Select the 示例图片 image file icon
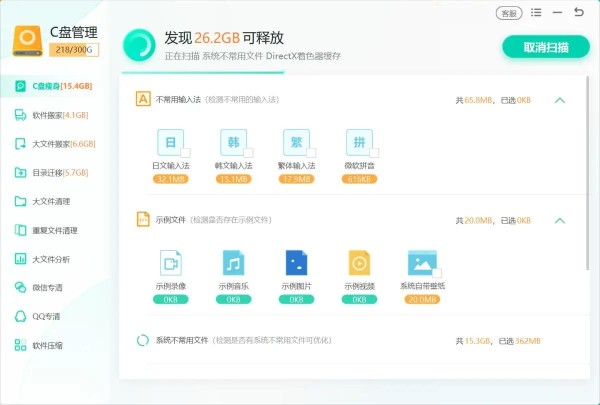Screen dimensions: 600x405 295,263
